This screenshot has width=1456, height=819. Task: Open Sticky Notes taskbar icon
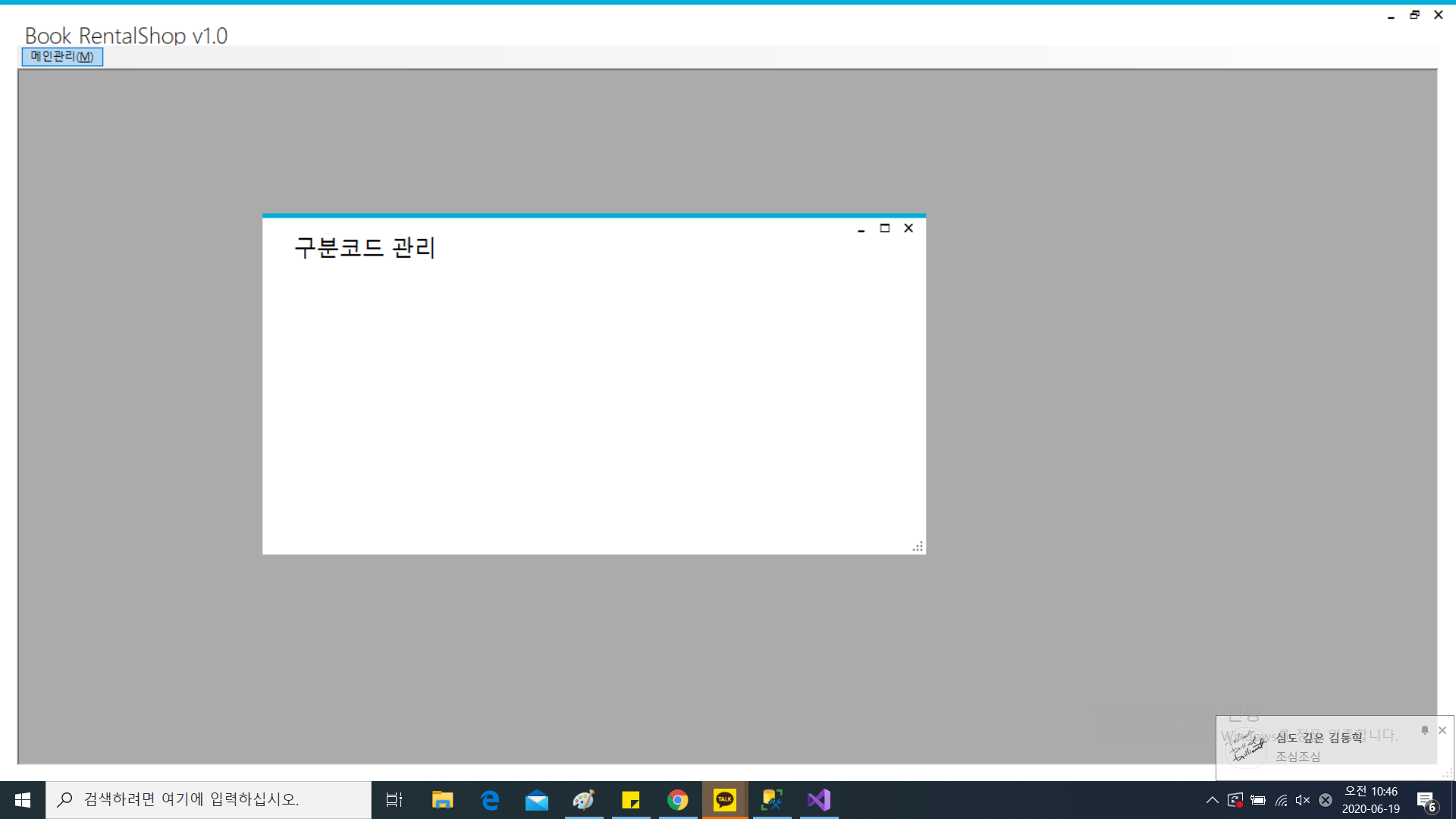[x=631, y=800]
